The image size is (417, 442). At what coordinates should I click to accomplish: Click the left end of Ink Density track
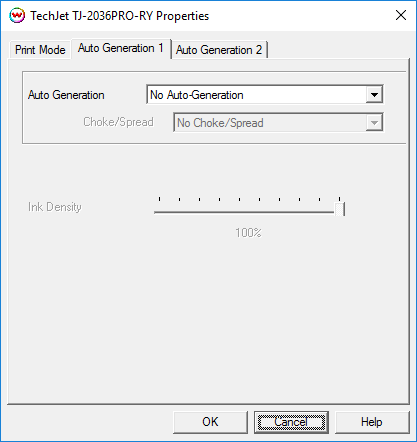click(157, 212)
